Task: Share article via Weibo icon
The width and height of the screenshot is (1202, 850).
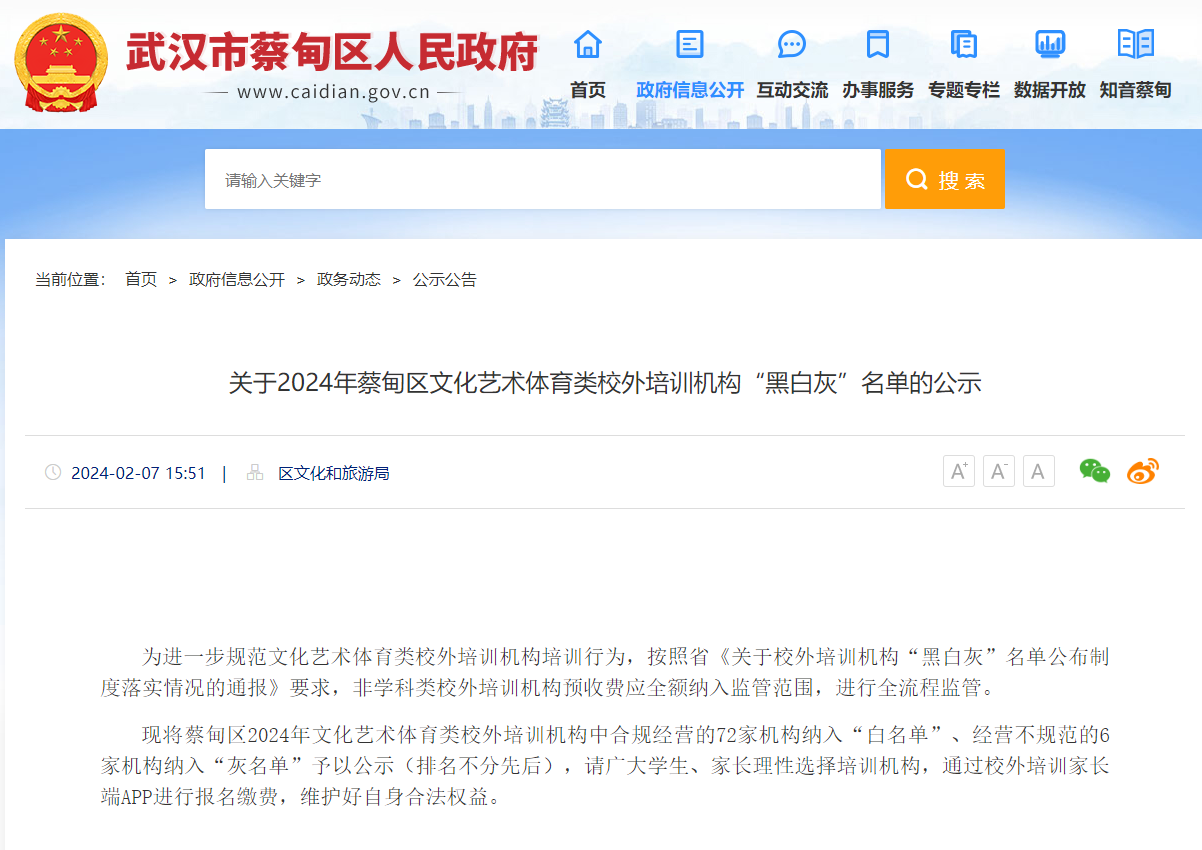Action: point(1143,471)
